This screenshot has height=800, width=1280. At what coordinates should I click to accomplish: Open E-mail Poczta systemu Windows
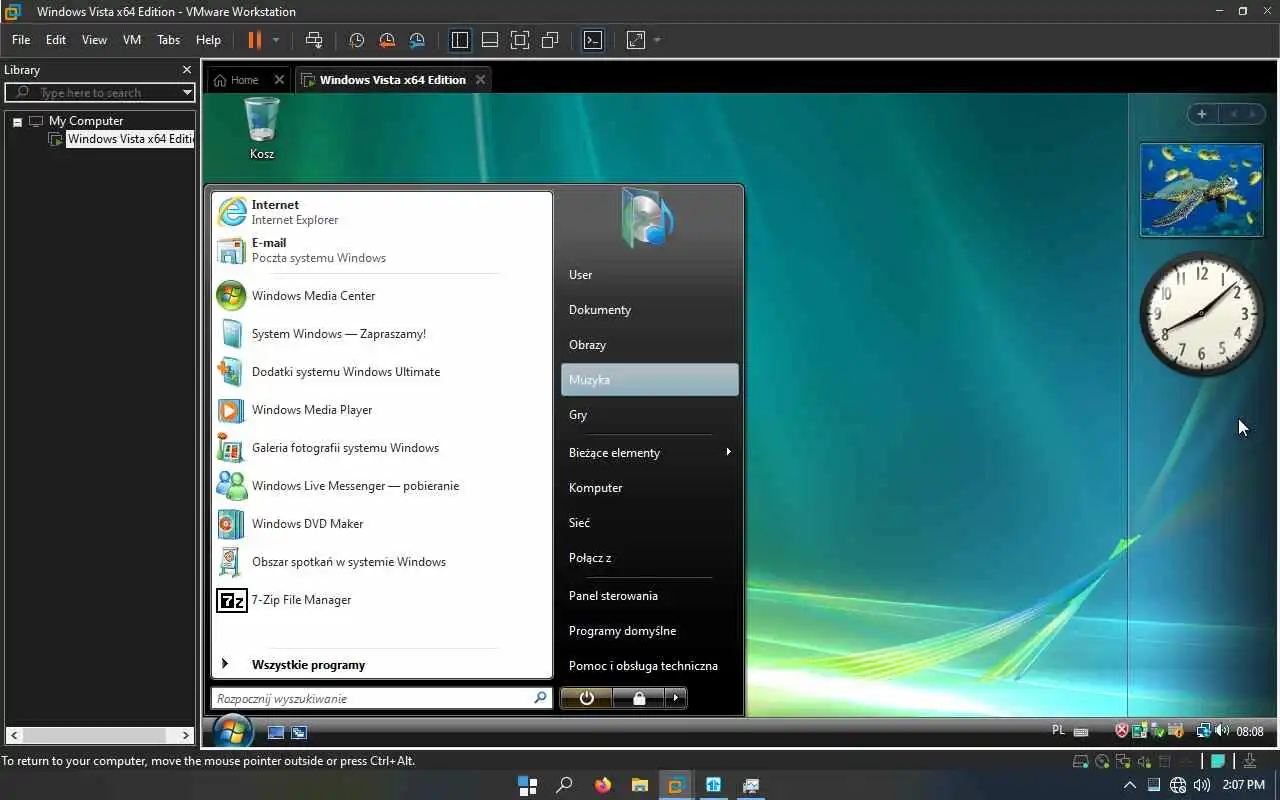(382, 250)
